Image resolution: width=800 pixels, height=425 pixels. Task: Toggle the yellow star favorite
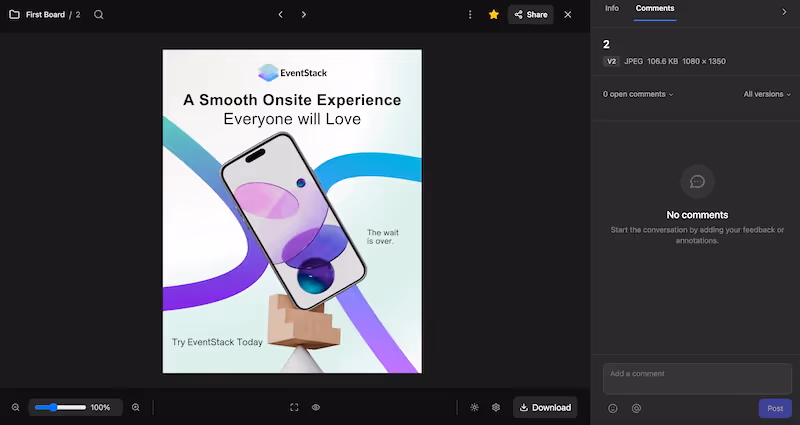[493, 14]
